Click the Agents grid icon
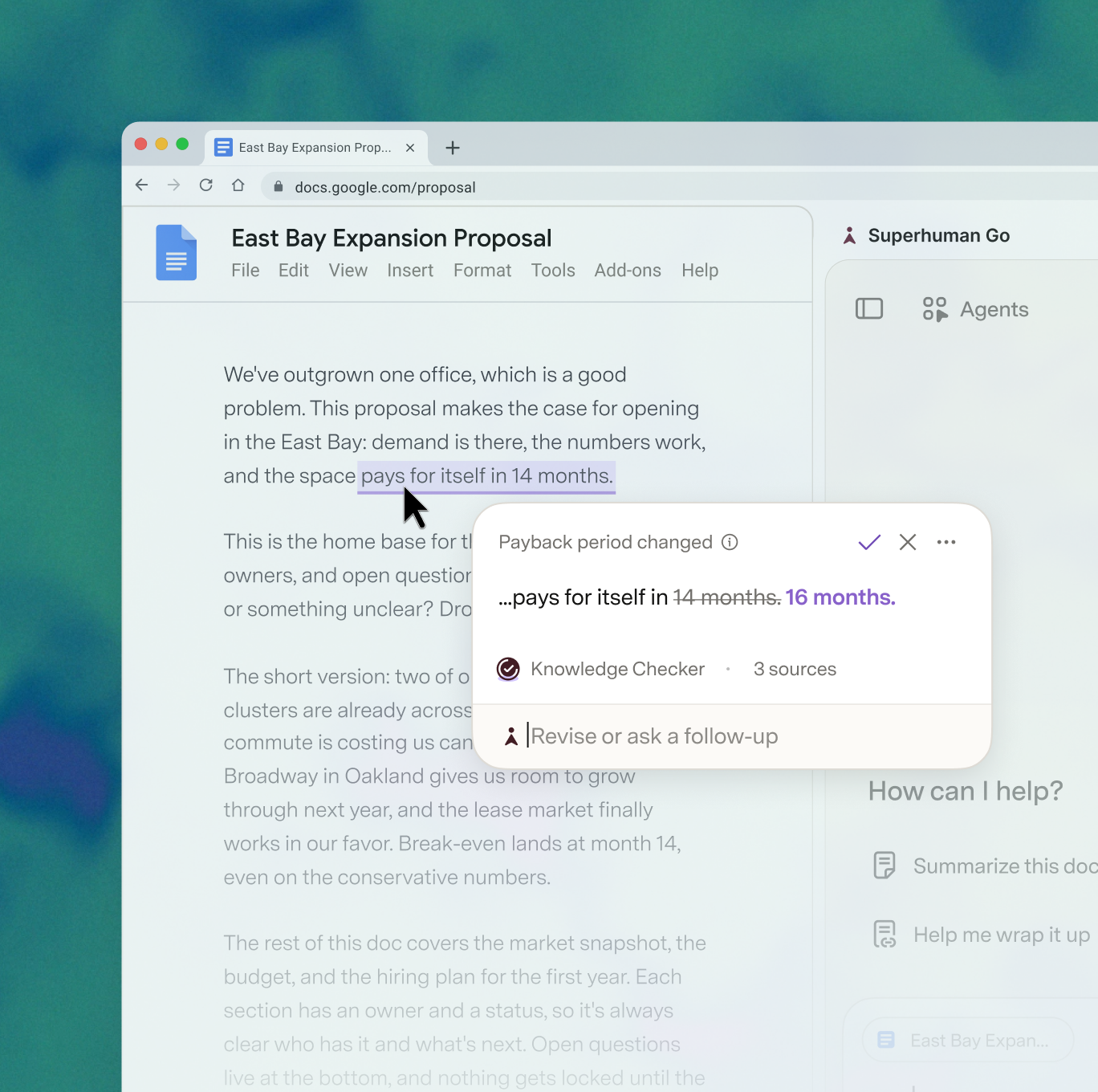This screenshot has width=1098, height=1092. click(x=935, y=309)
